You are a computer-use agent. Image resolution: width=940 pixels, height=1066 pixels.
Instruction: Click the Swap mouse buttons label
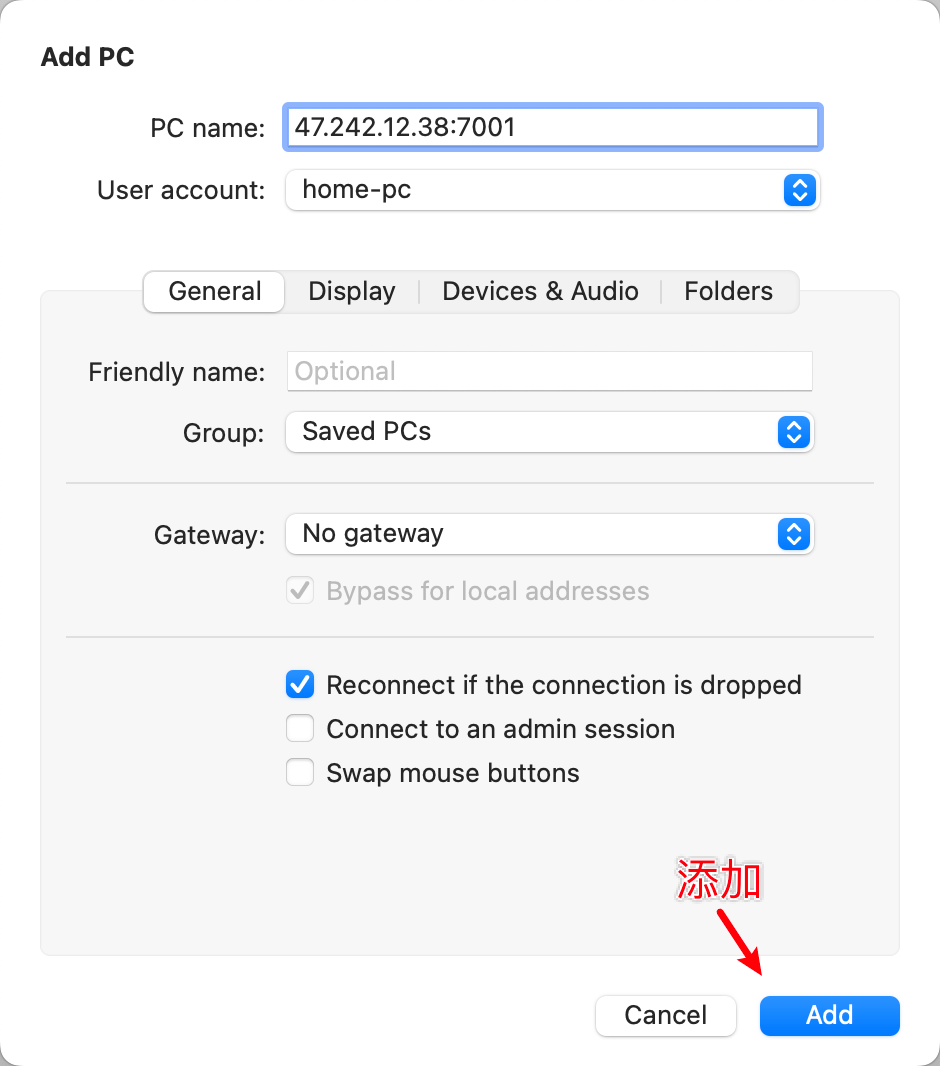point(453,773)
